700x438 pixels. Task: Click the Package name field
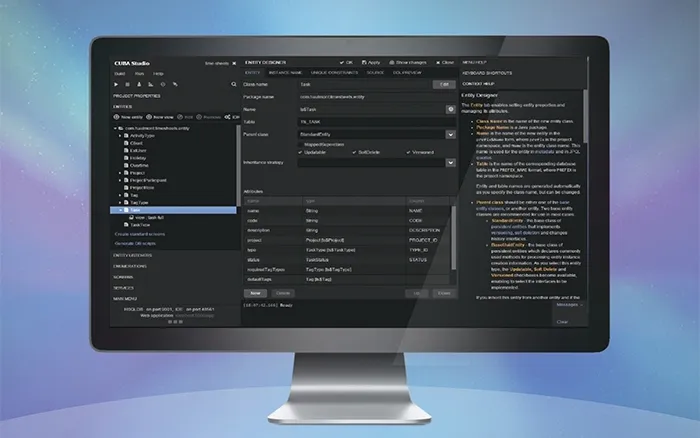(x=376, y=97)
